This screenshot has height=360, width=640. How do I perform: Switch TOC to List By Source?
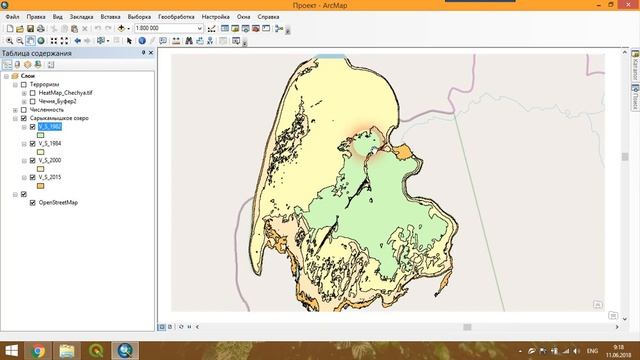click(17, 64)
